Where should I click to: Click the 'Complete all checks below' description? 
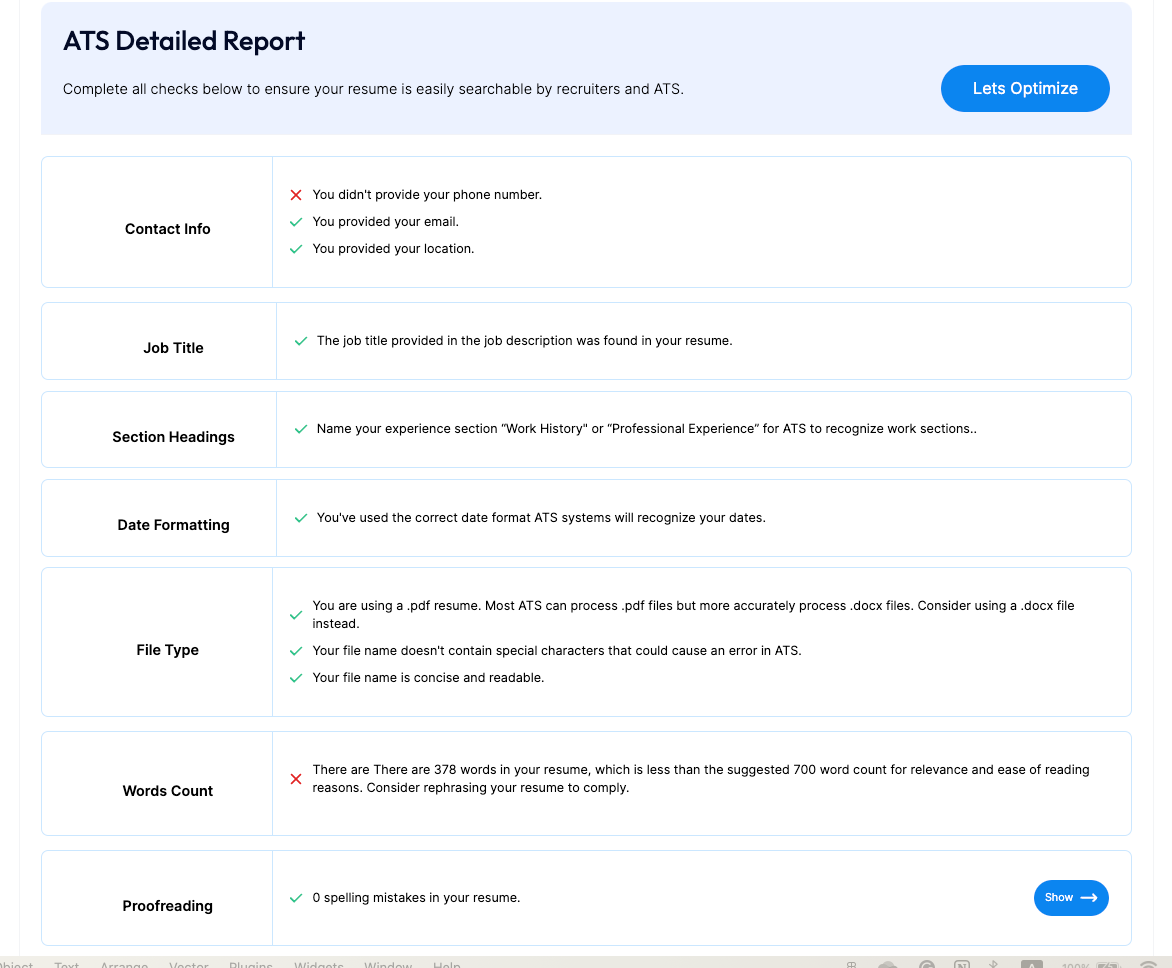click(x=373, y=89)
